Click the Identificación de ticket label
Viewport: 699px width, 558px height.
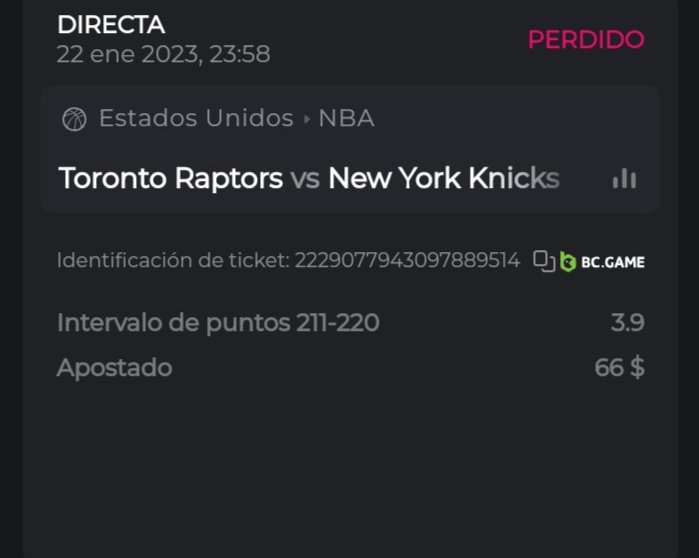point(172,261)
